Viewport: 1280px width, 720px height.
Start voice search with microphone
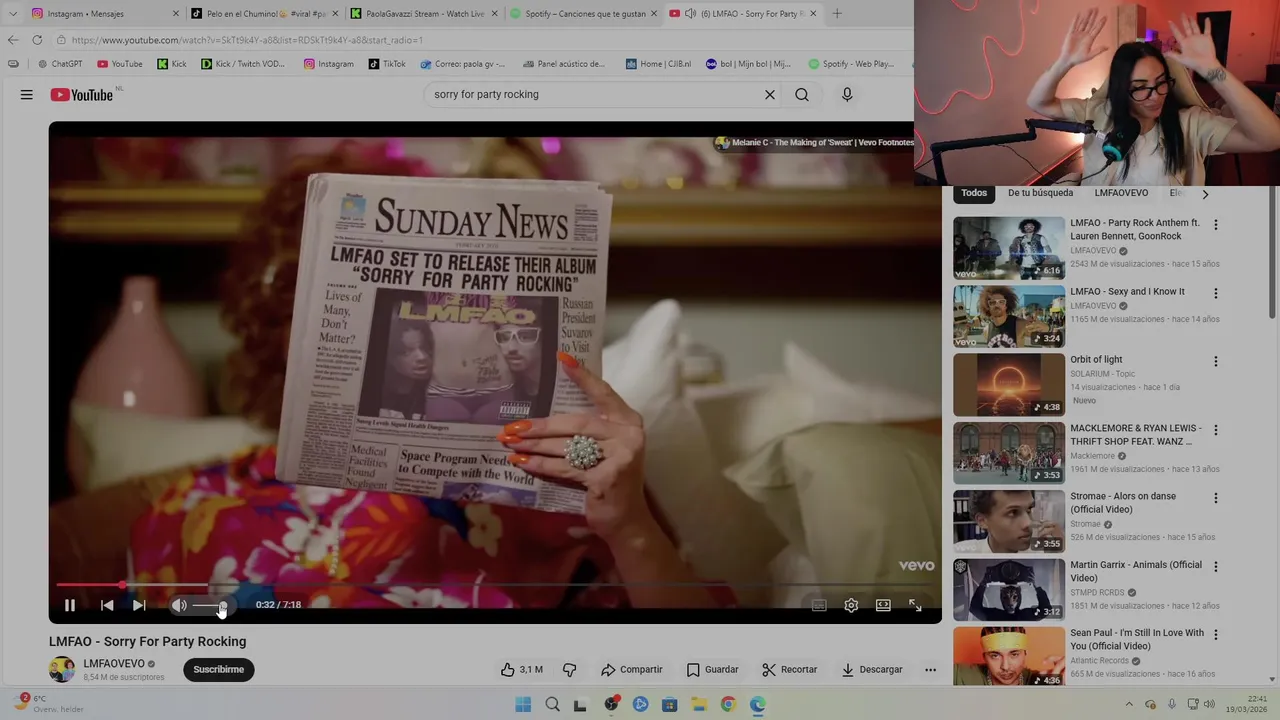click(x=847, y=94)
